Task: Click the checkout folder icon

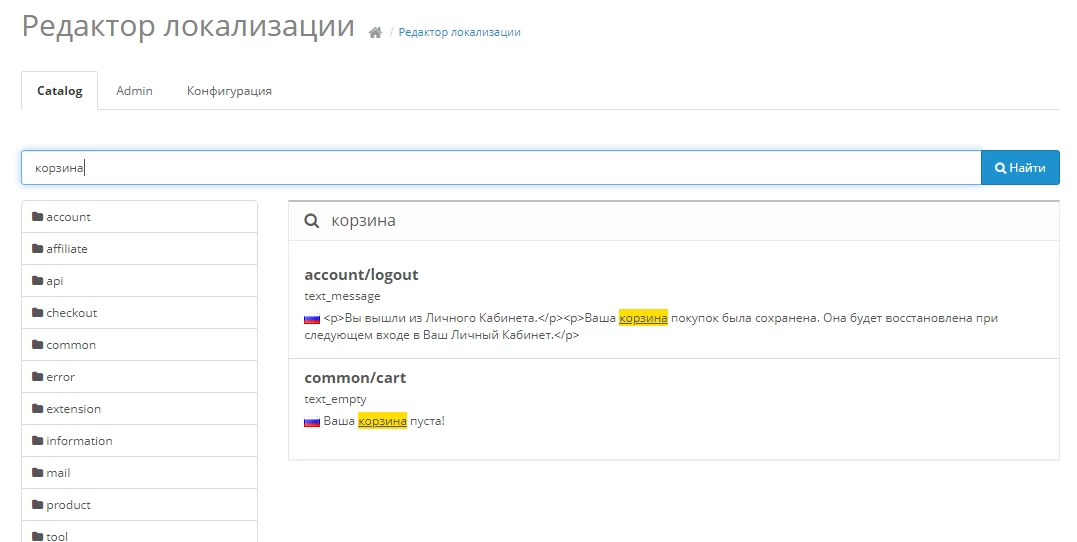Action: [x=38, y=313]
